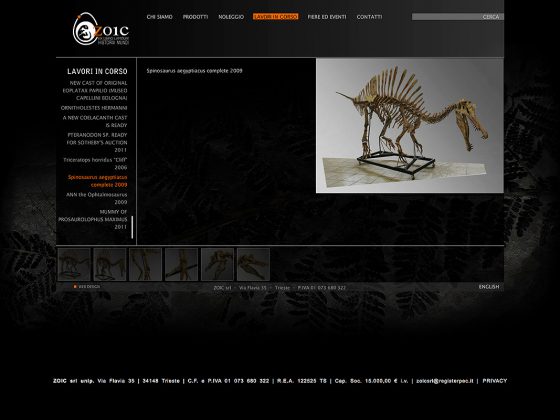This screenshot has width=560, height=420.
Task: Select Spinosaurus aegyptiacus complete 2009 entry
Action: (x=98, y=181)
